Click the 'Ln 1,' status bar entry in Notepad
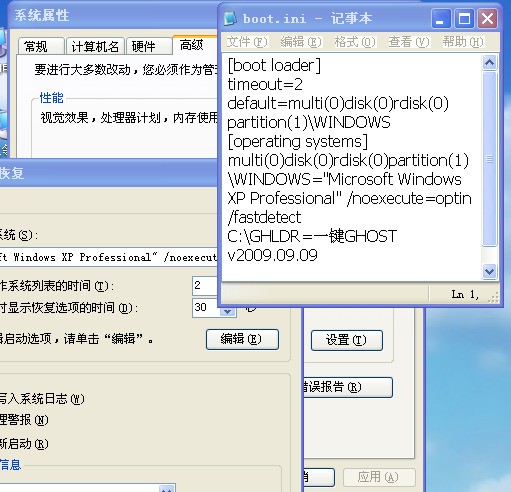 pyautogui.click(x=465, y=294)
